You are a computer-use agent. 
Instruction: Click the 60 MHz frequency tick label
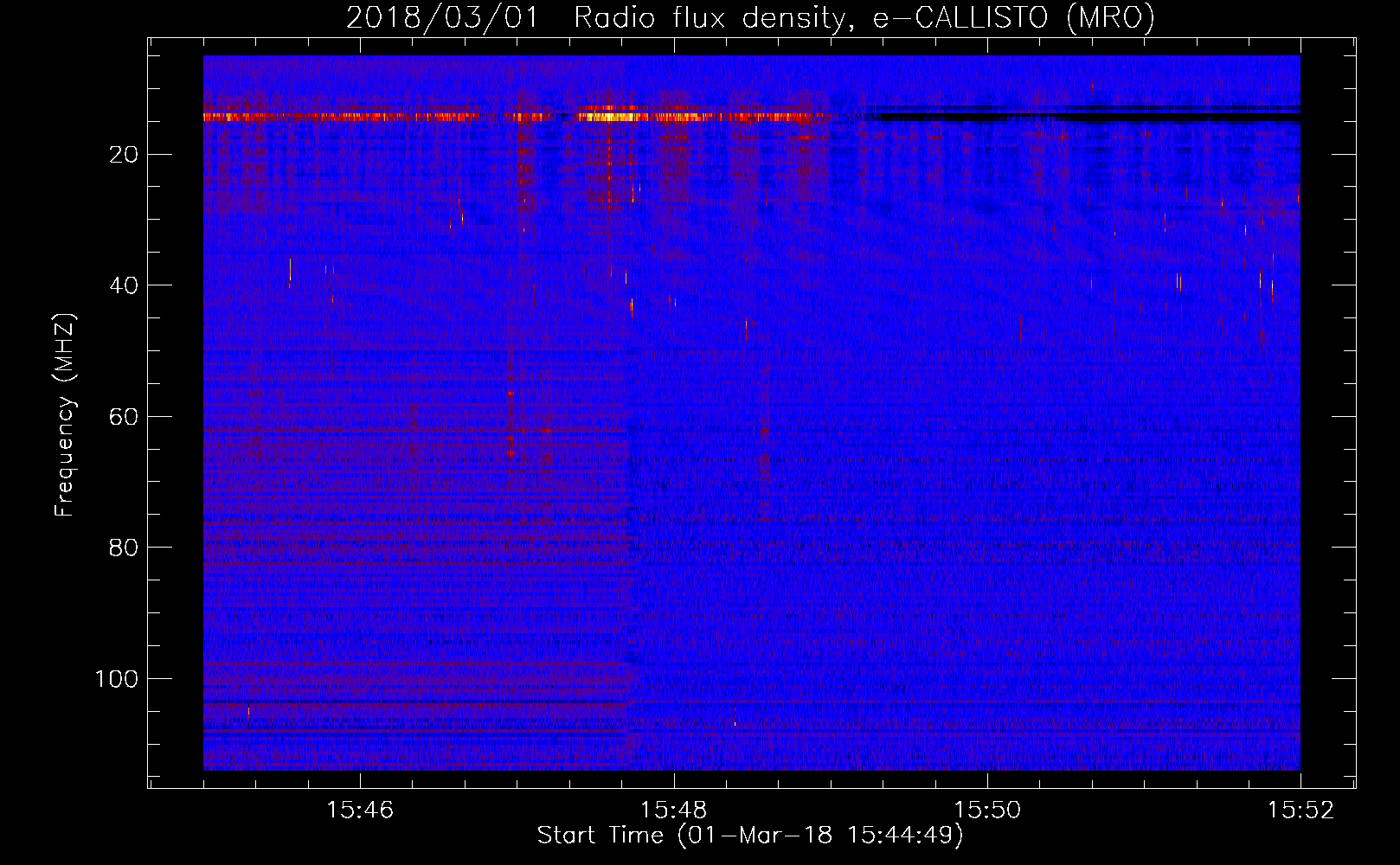[x=125, y=417]
